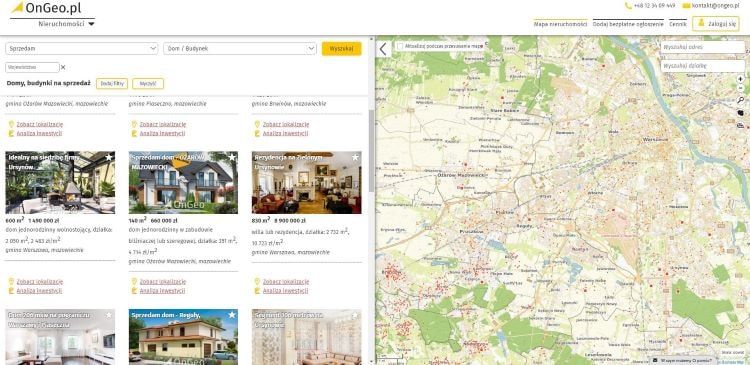750x365 pixels.
Task: Focus the Województwo filter input
Action: coord(32,67)
